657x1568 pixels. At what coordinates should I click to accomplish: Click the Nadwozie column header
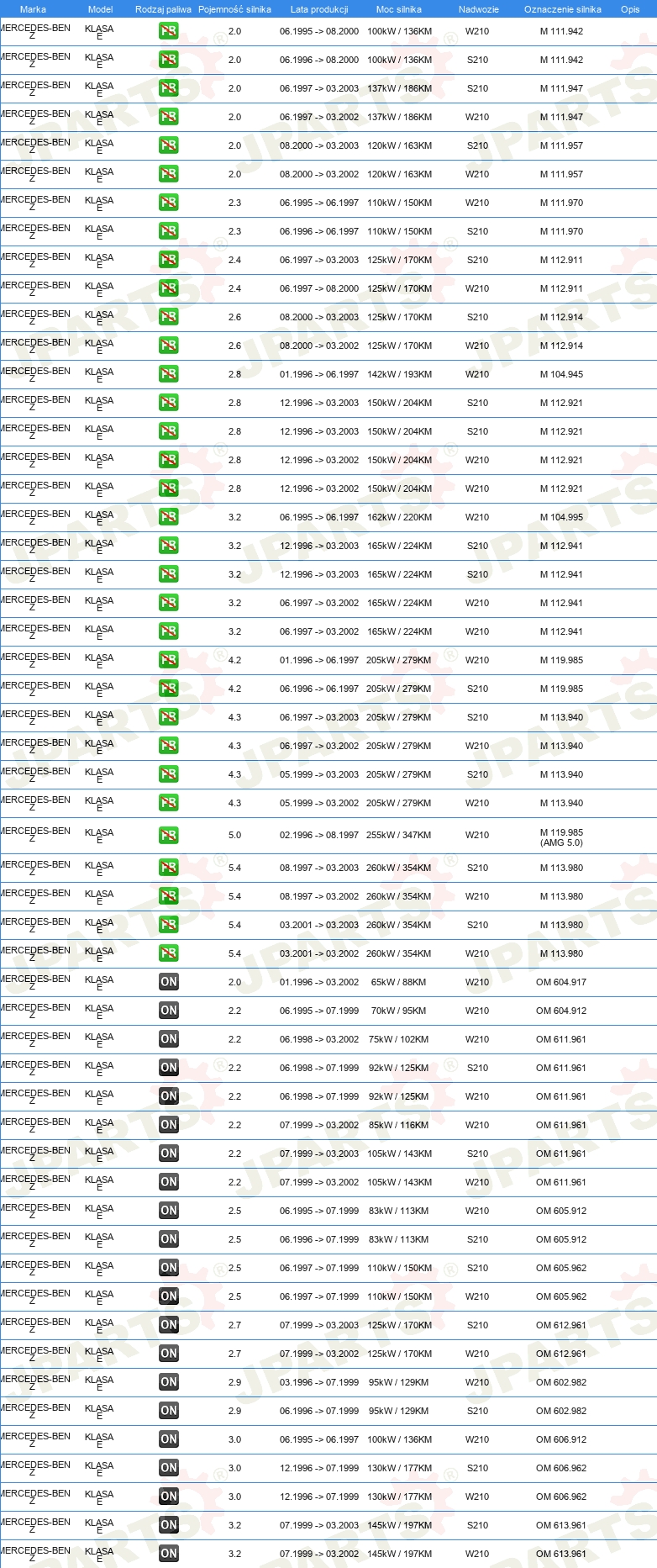click(x=478, y=9)
